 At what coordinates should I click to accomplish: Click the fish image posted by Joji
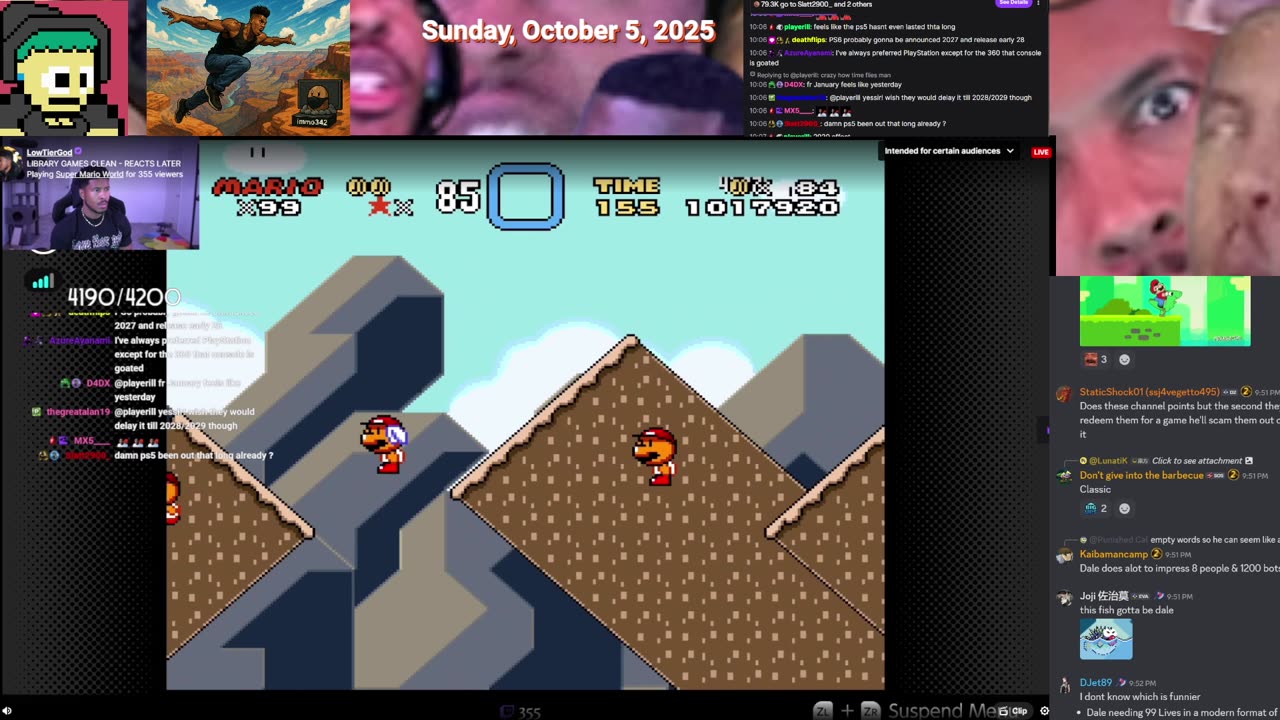coord(1106,639)
